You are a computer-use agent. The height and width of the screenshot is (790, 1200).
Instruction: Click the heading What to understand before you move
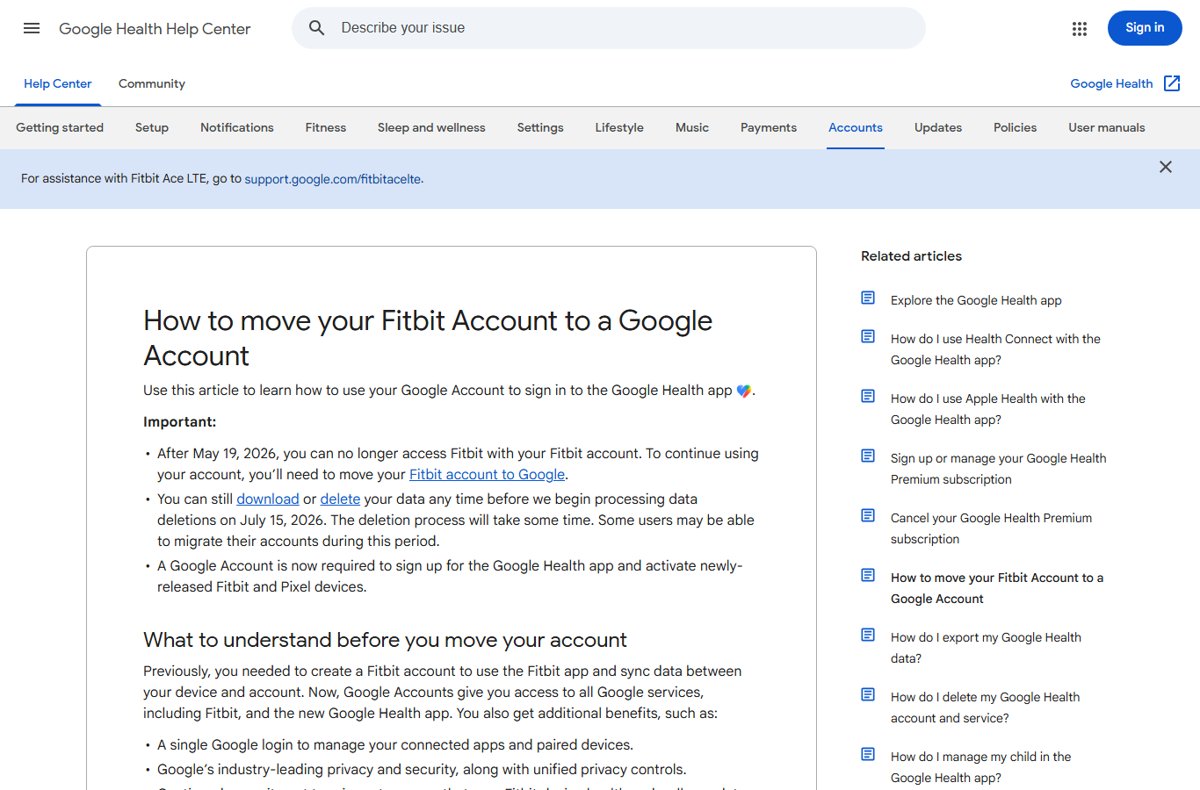[385, 640]
